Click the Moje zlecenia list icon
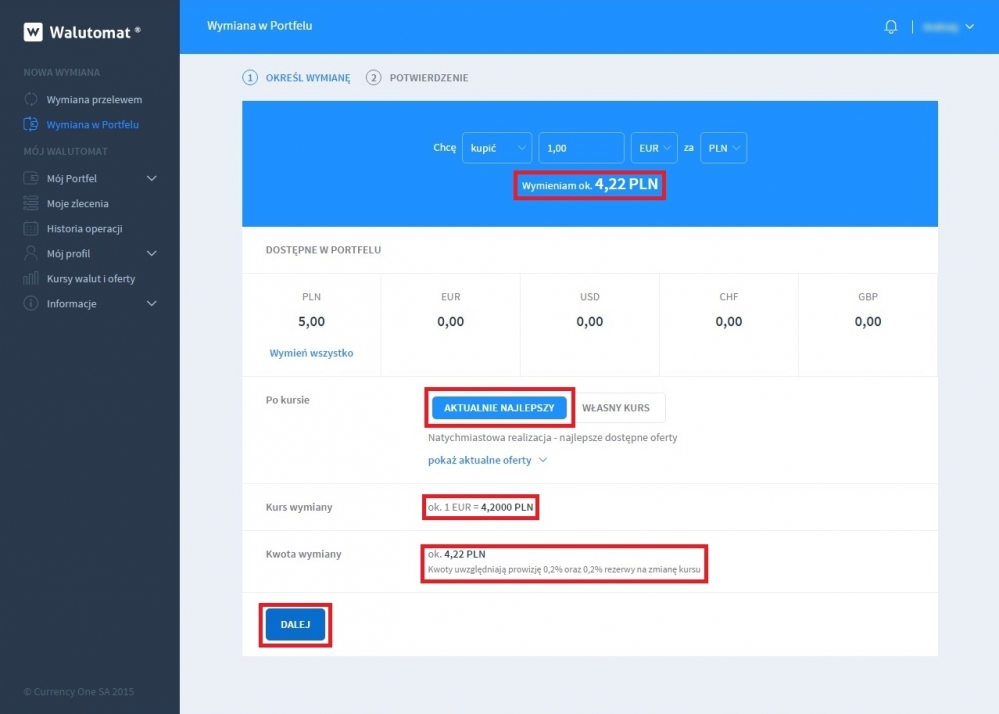Viewport: 999px width, 714px height. (x=31, y=204)
